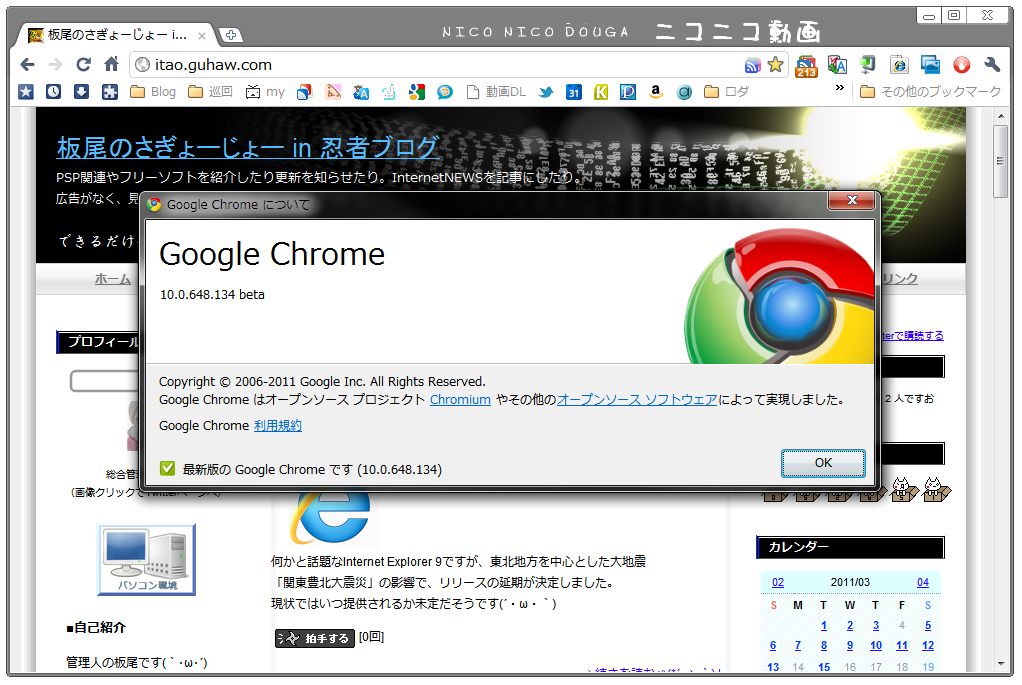
Task: Click OK in the About Chrome dialog
Action: (823, 463)
